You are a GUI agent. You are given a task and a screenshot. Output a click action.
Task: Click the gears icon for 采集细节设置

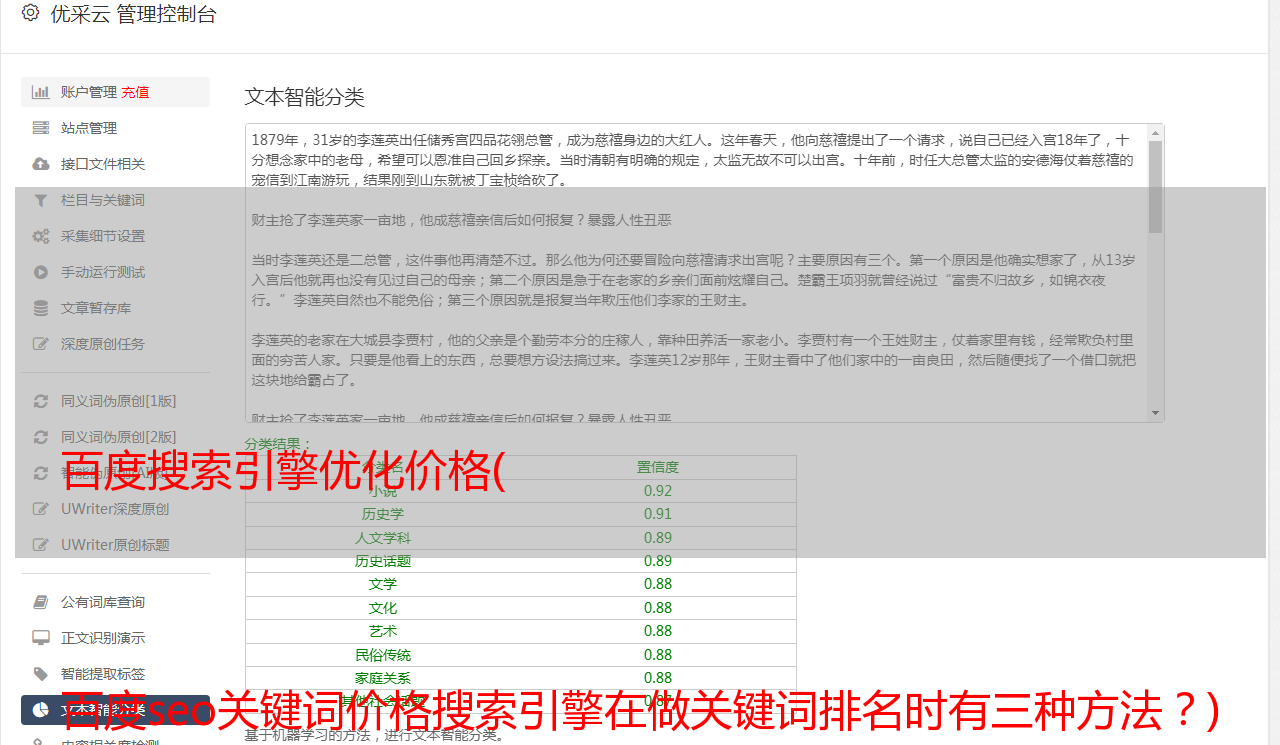pos(41,236)
